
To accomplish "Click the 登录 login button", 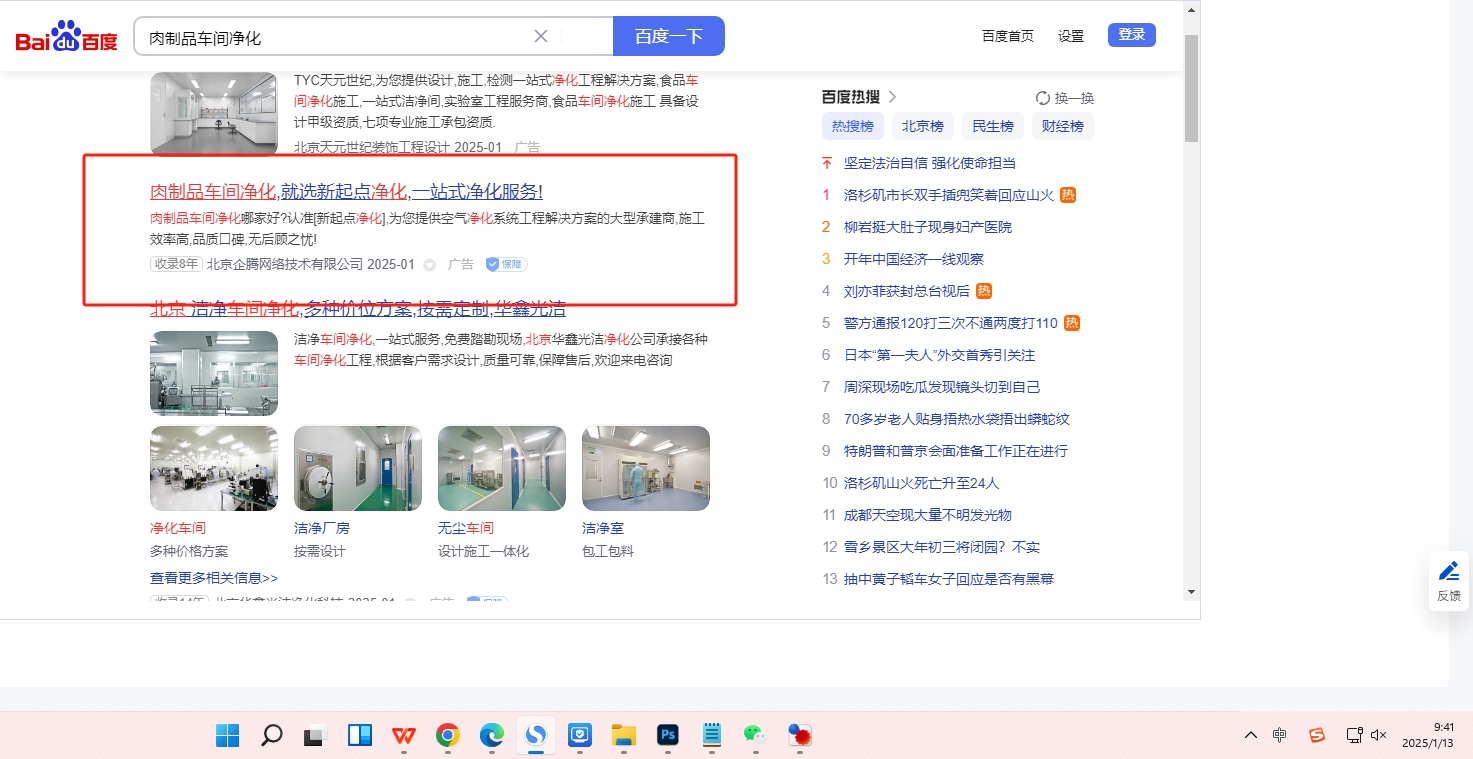I will click(x=1132, y=35).
